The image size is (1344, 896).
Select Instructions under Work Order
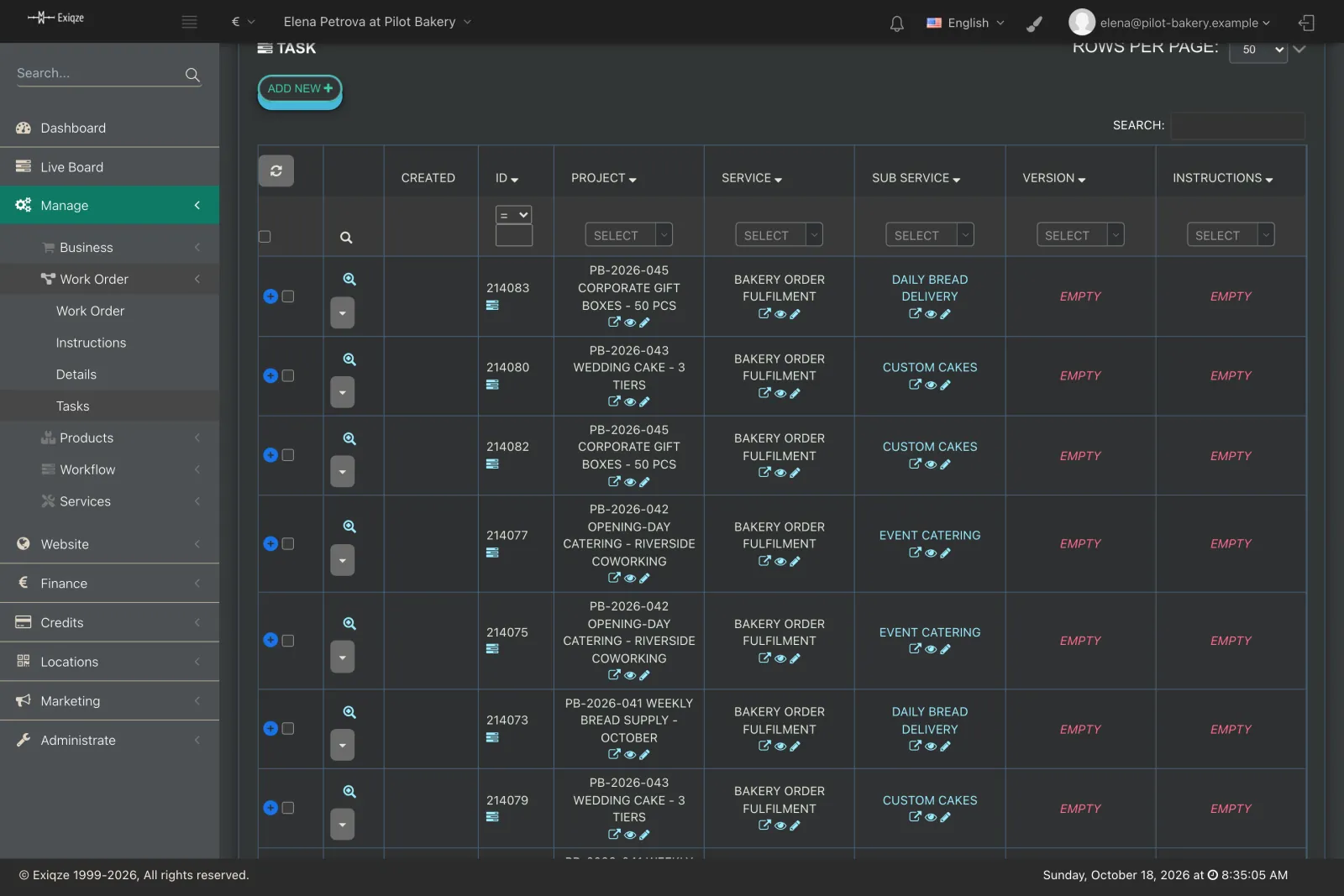(x=91, y=343)
